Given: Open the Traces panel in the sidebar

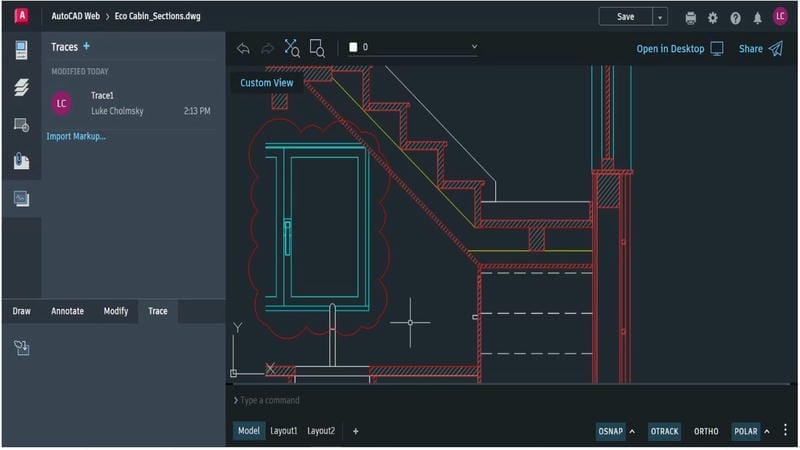Looking at the screenshot, I should tap(21, 198).
